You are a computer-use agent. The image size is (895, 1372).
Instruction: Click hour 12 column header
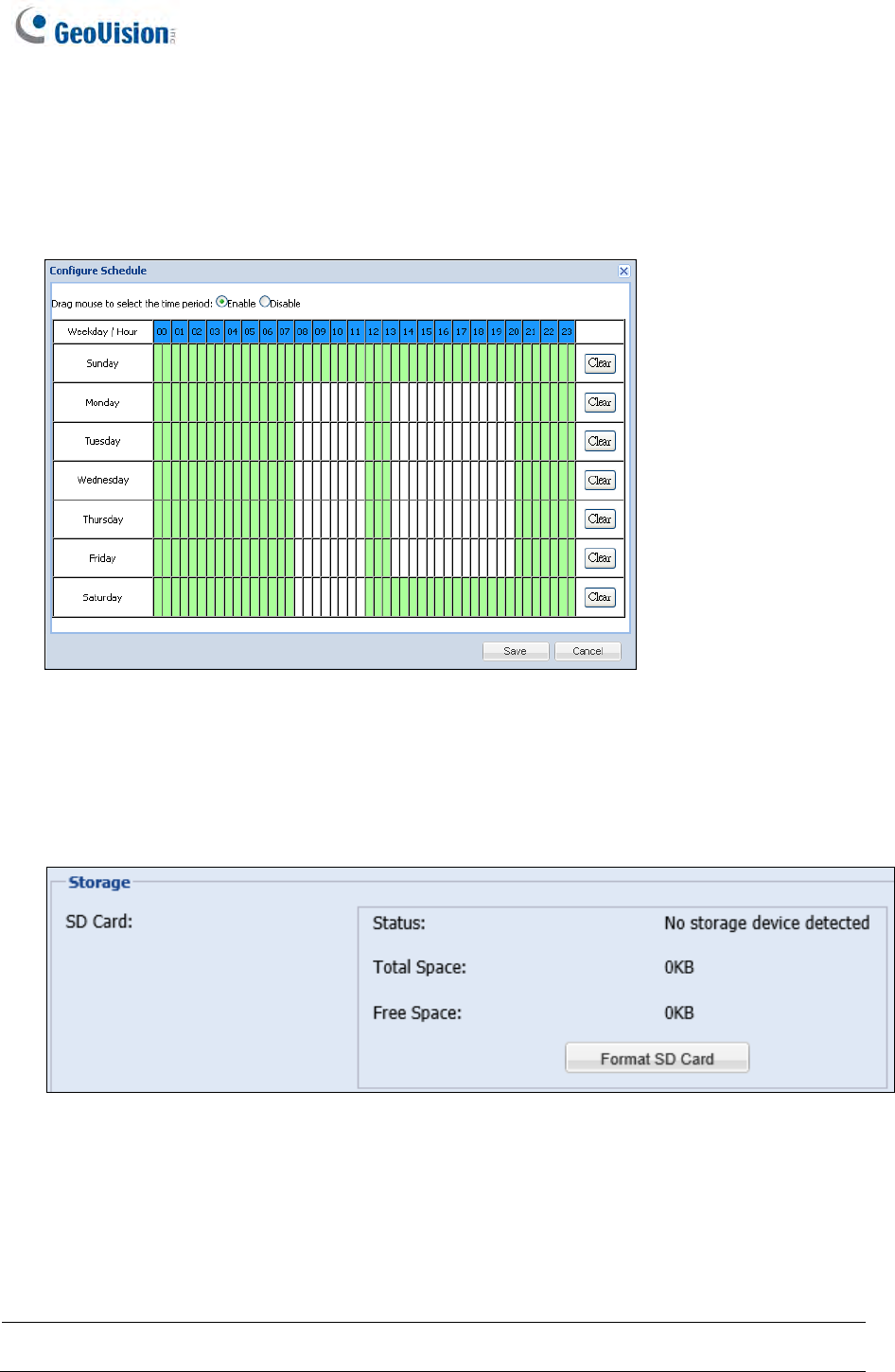point(373,332)
